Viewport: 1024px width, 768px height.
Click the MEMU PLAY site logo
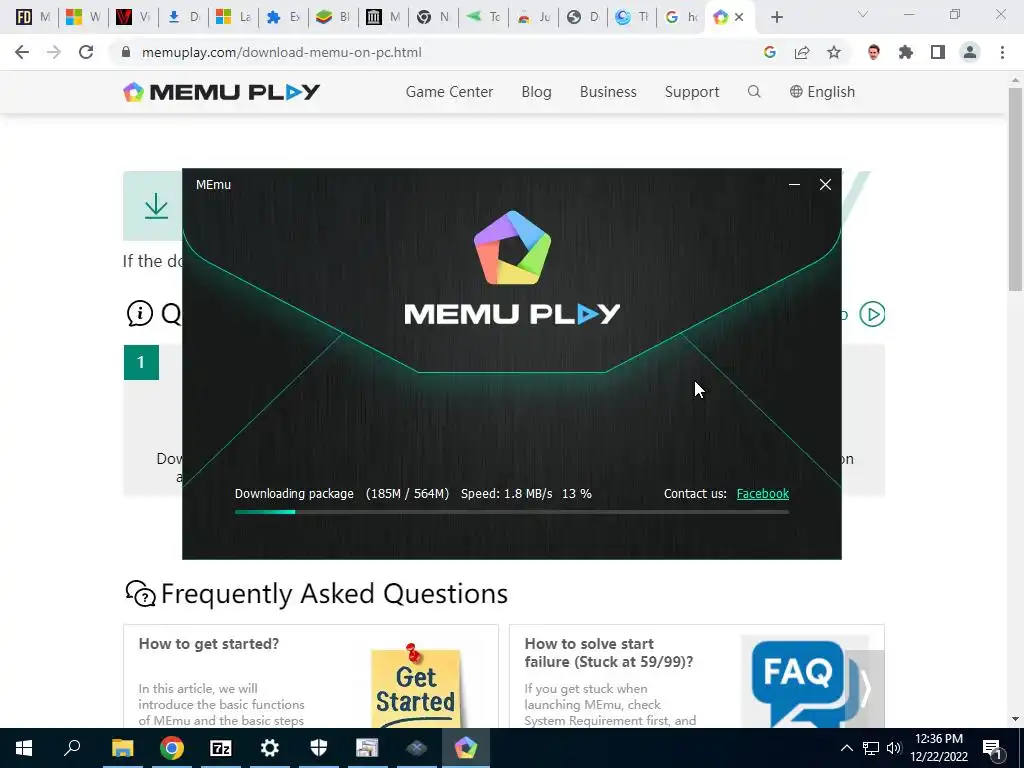pos(221,92)
